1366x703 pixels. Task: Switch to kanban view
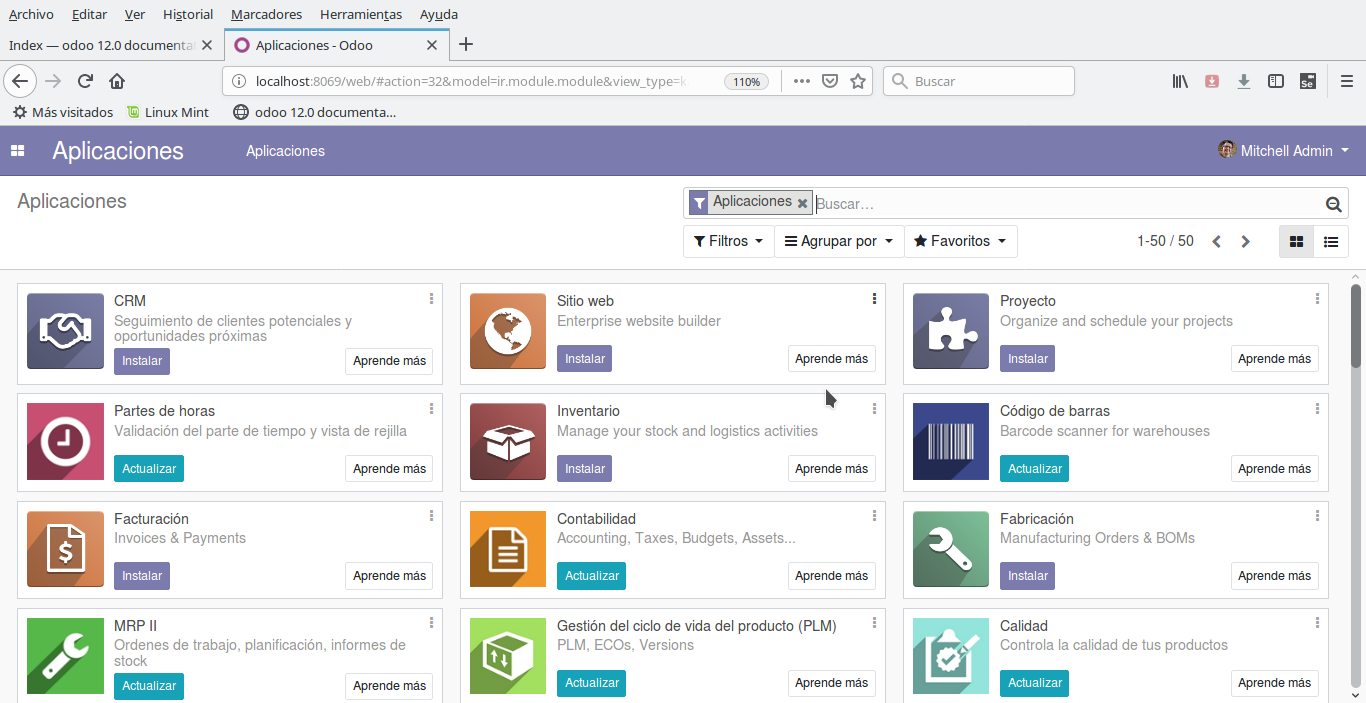[1297, 241]
